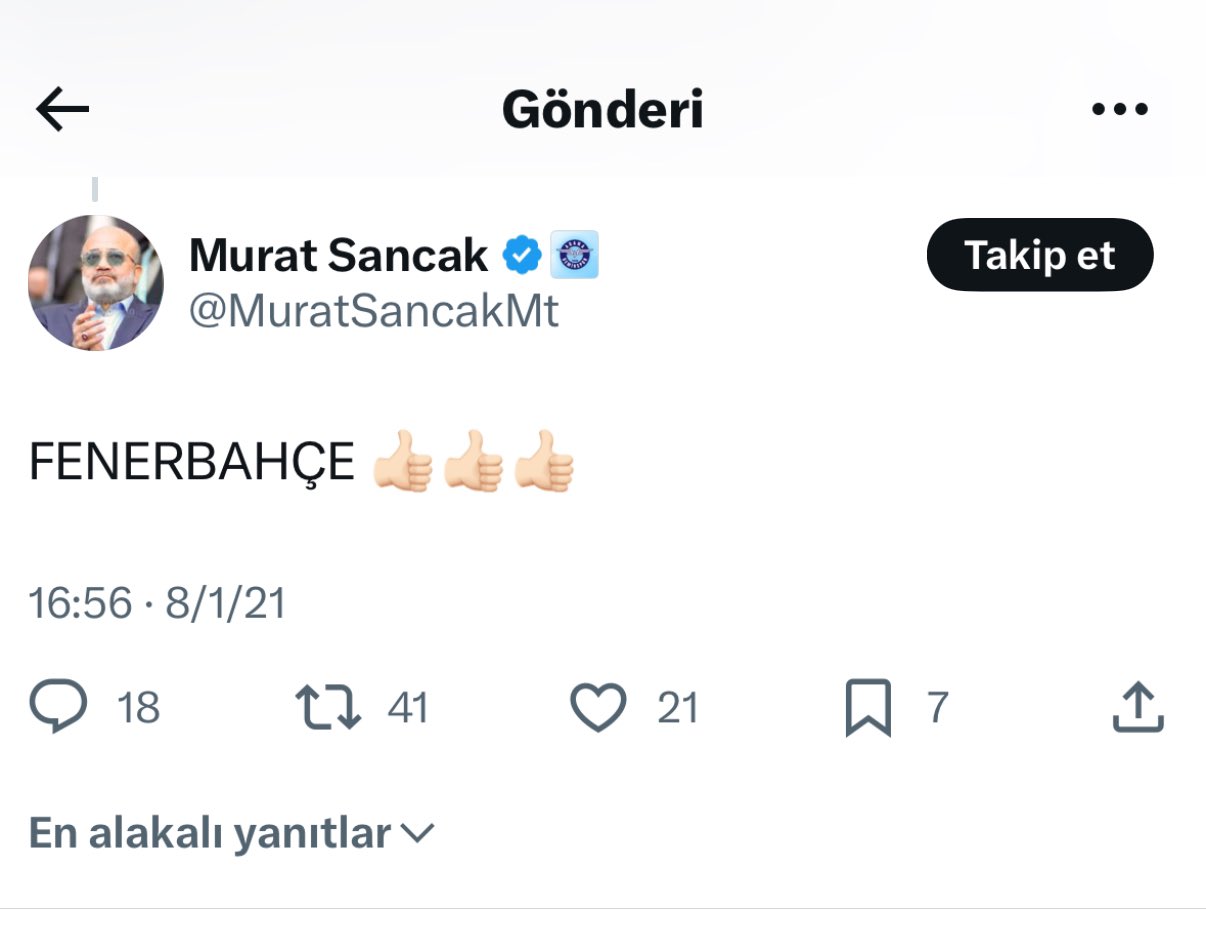Click the 16:56 · 8/1/21 timestamp
This screenshot has width=1206, height=931.
[x=157, y=603]
